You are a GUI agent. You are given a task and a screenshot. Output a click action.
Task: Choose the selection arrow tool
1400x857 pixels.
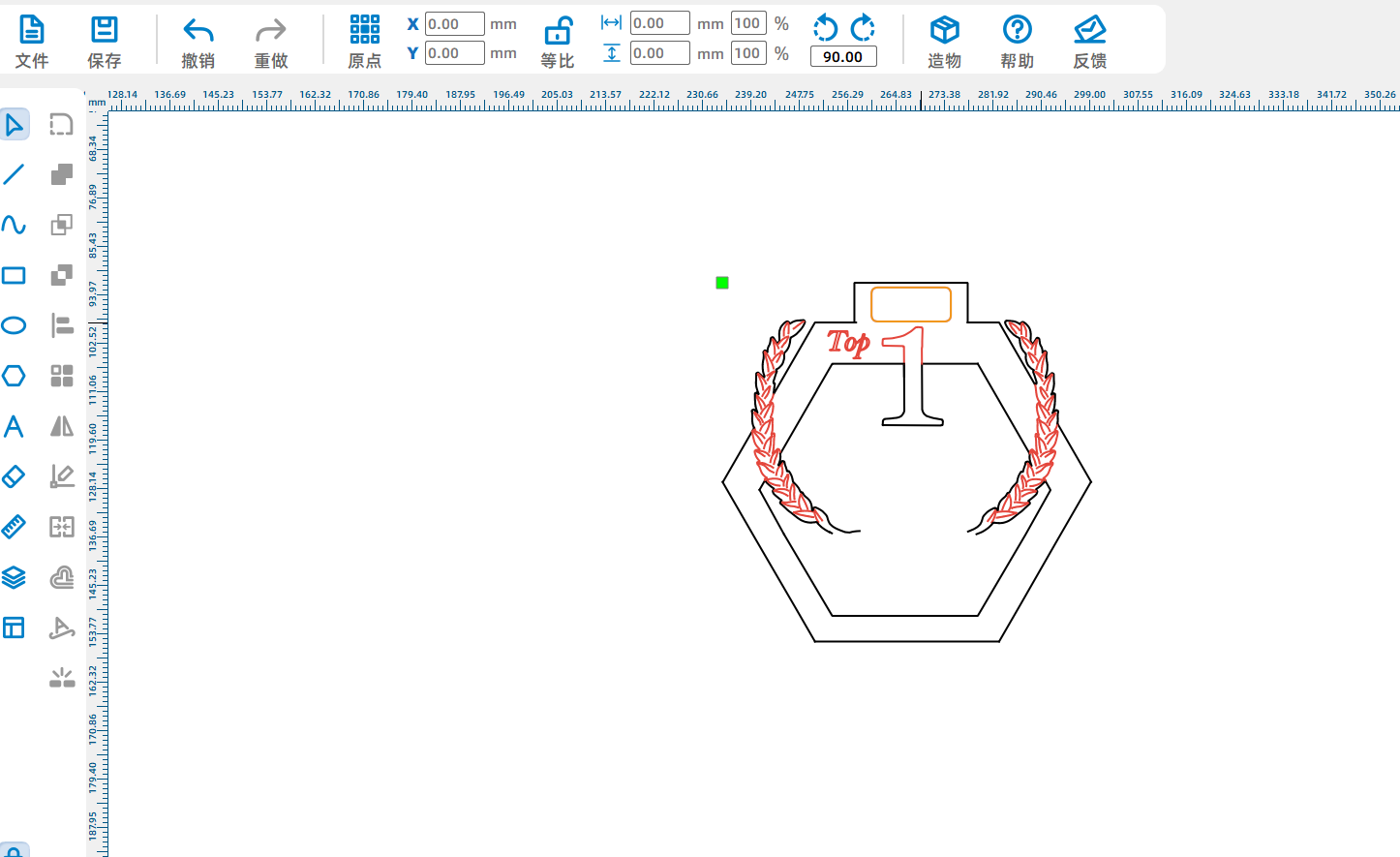pos(14,124)
